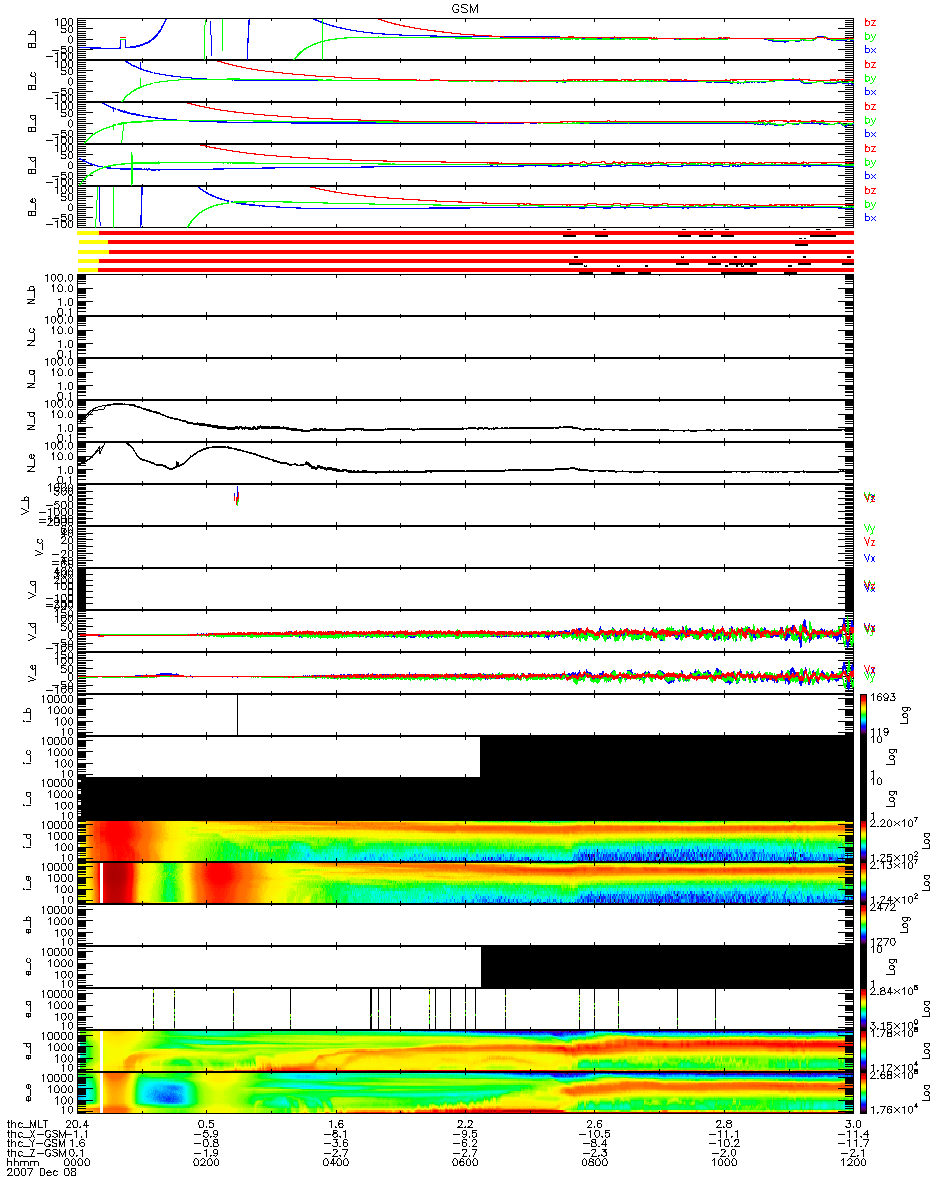Click the MLT value 3.0
The image size is (930, 1200).
(x=851, y=1123)
